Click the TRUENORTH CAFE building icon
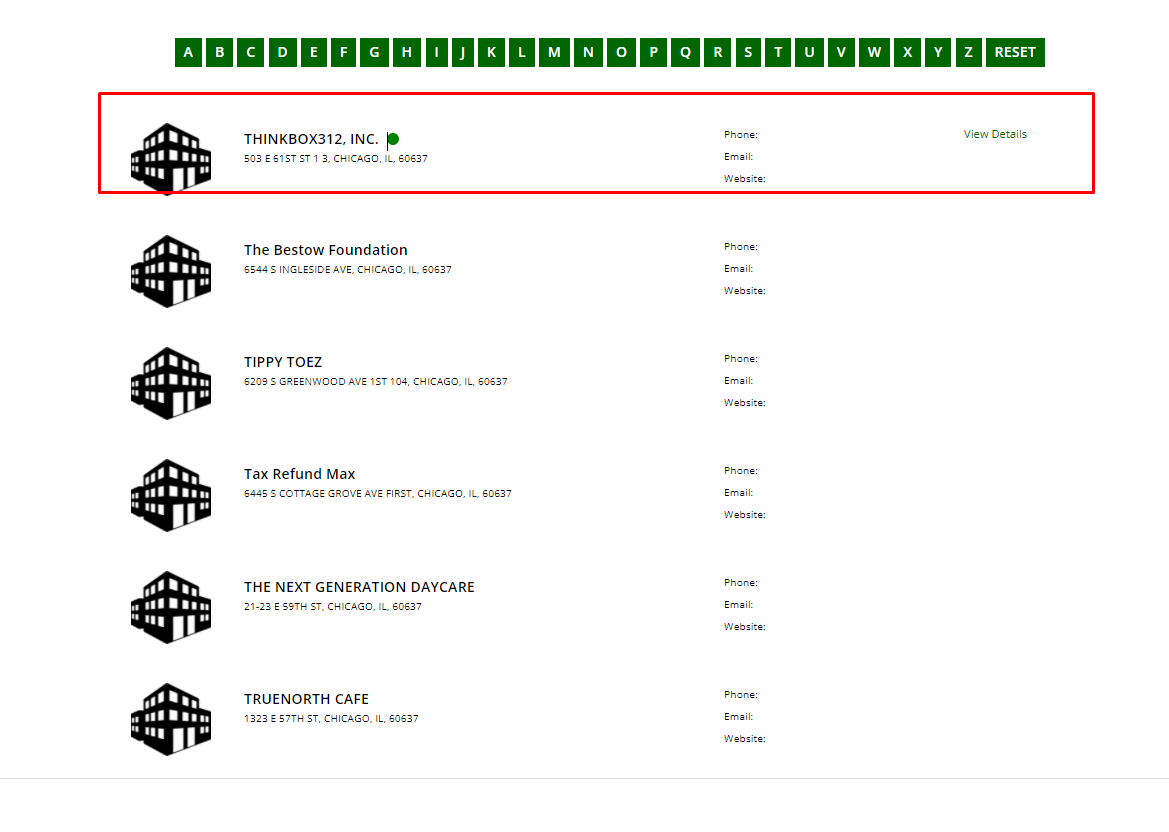This screenshot has width=1169, height=832. (171, 718)
